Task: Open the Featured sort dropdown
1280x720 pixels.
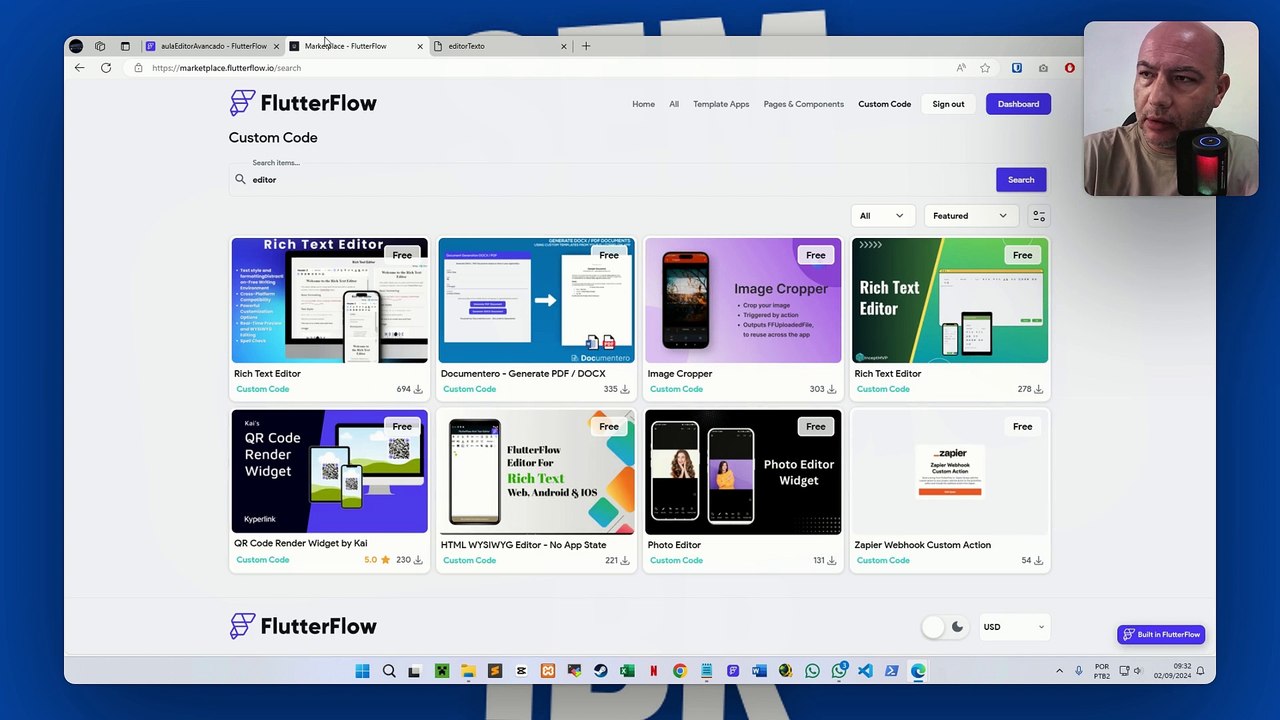Action: click(970, 216)
